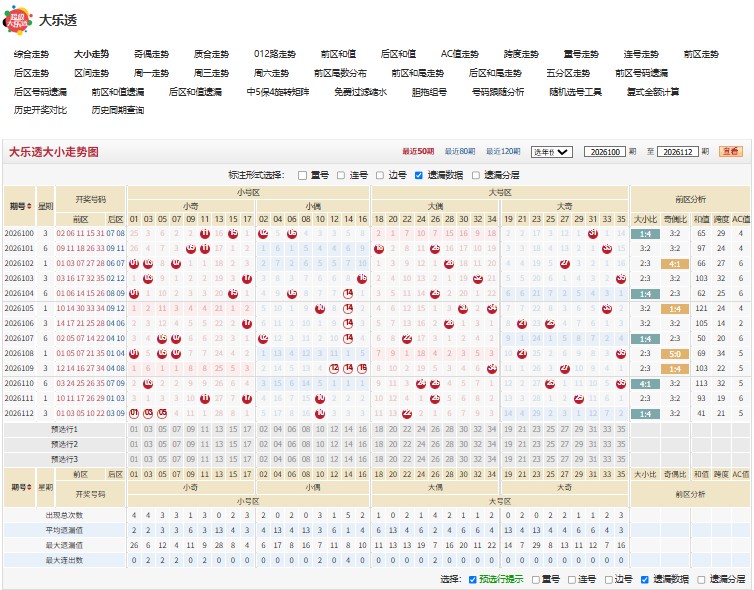Click red ball 34 in row 2026109

pyautogui.click(x=491, y=368)
